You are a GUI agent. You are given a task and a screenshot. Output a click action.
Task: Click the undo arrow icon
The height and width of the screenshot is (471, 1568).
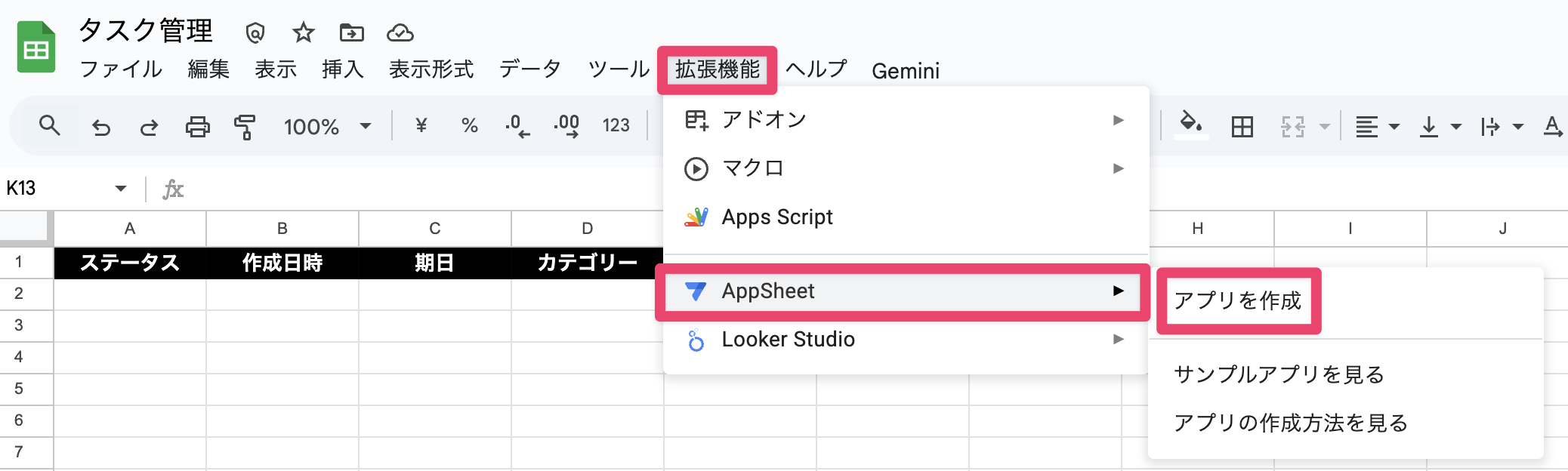(100, 127)
